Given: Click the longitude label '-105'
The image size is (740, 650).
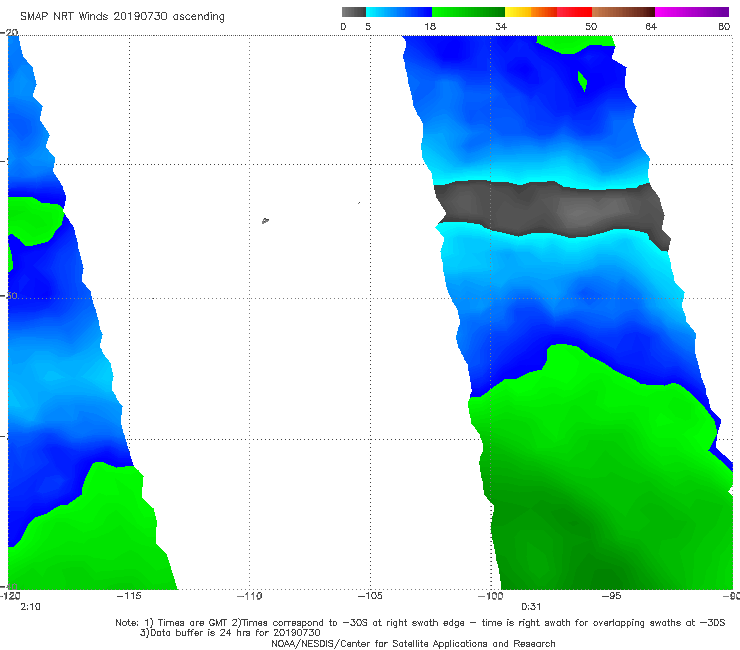Looking at the screenshot, I should [x=370, y=596].
